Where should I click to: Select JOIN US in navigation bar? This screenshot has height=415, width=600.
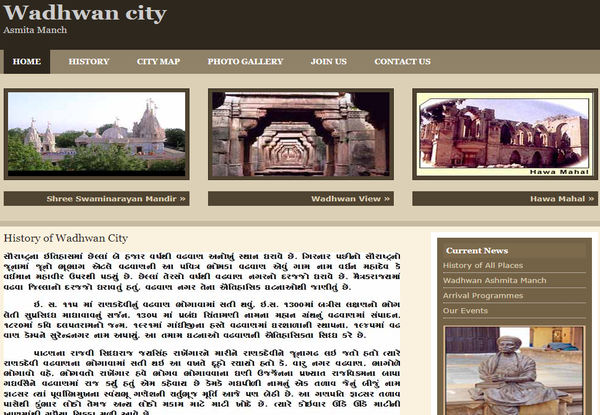pos(329,62)
